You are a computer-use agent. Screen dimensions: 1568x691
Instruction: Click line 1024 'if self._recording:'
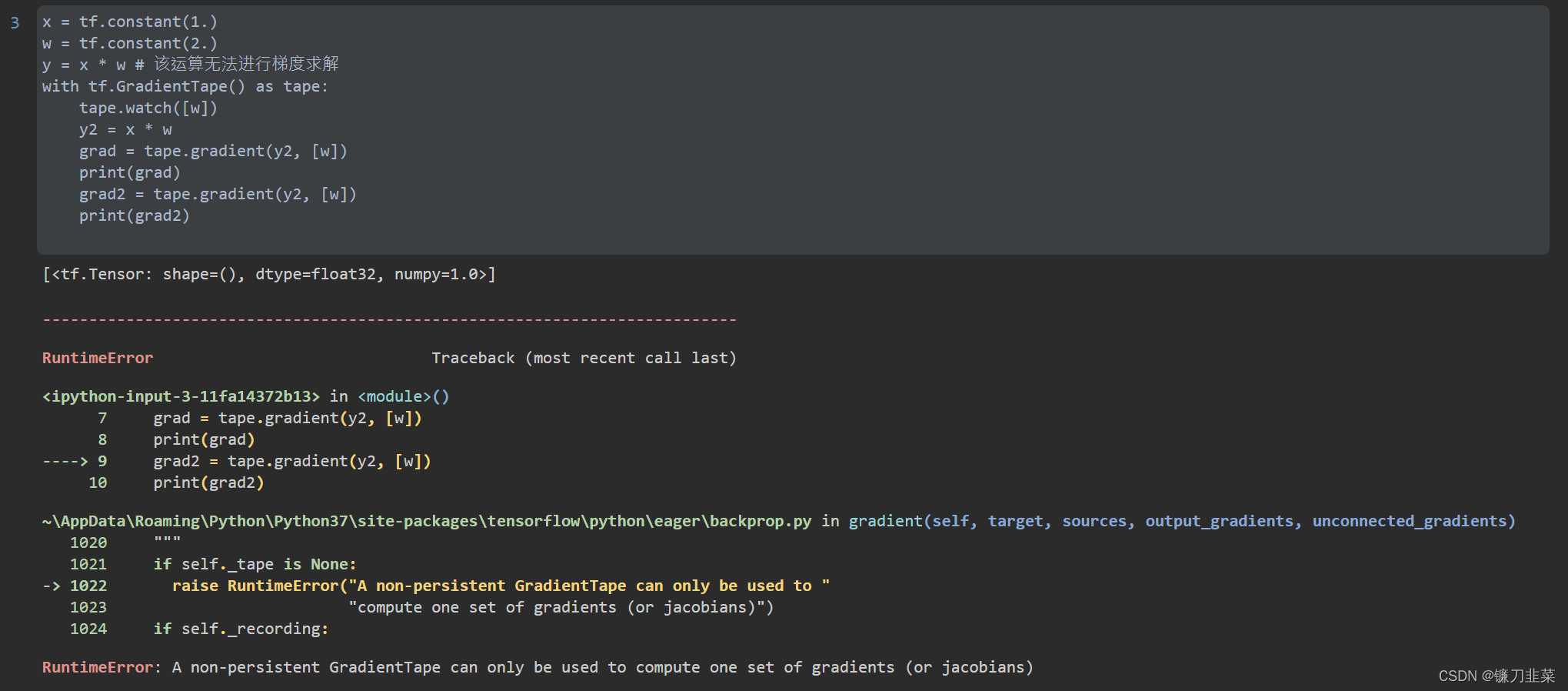241,629
